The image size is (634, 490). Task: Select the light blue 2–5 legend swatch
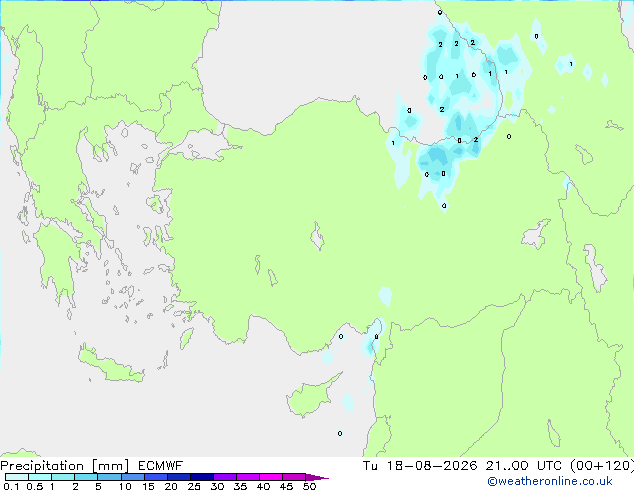(86, 477)
